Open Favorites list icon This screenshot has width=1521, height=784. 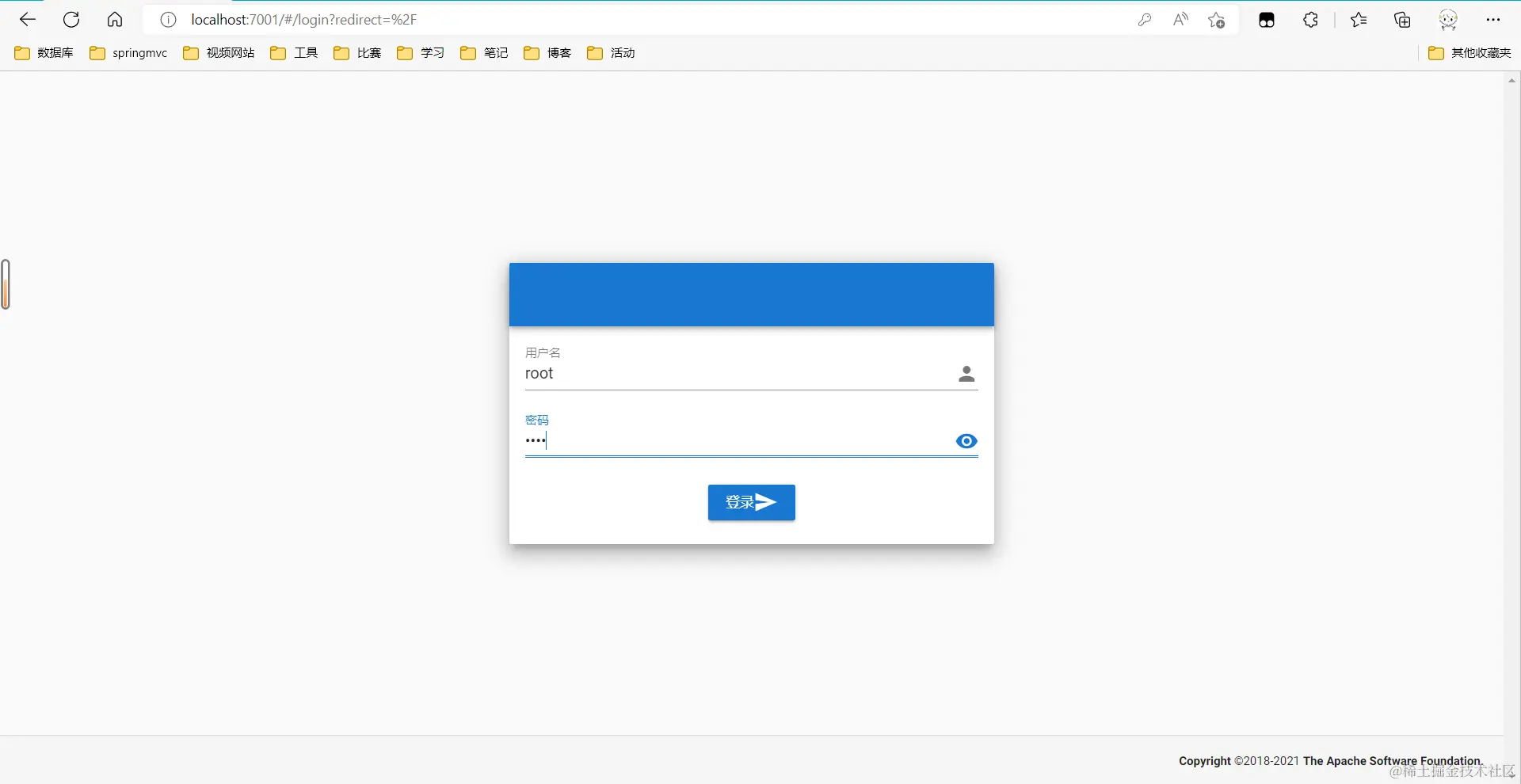pyautogui.click(x=1359, y=20)
